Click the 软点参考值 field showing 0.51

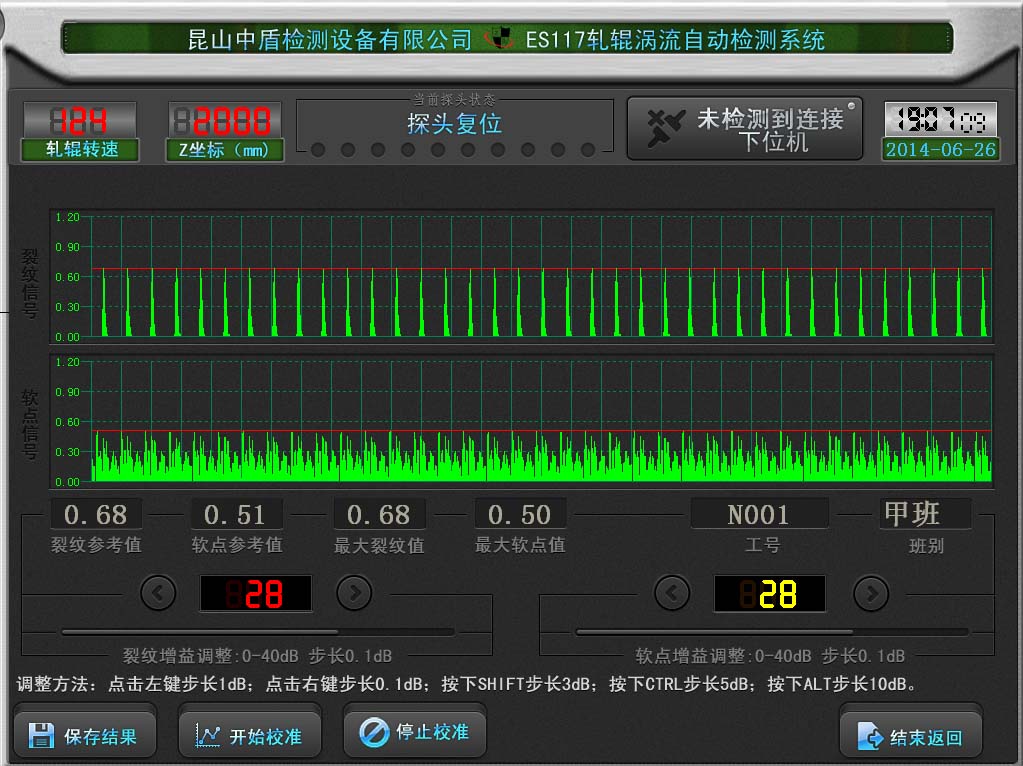(236, 514)
